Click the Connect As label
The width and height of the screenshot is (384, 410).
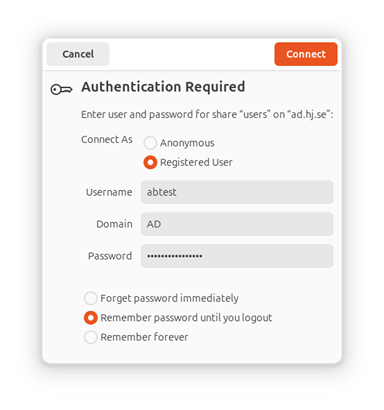pyautogui.click(x=107, y=139)
